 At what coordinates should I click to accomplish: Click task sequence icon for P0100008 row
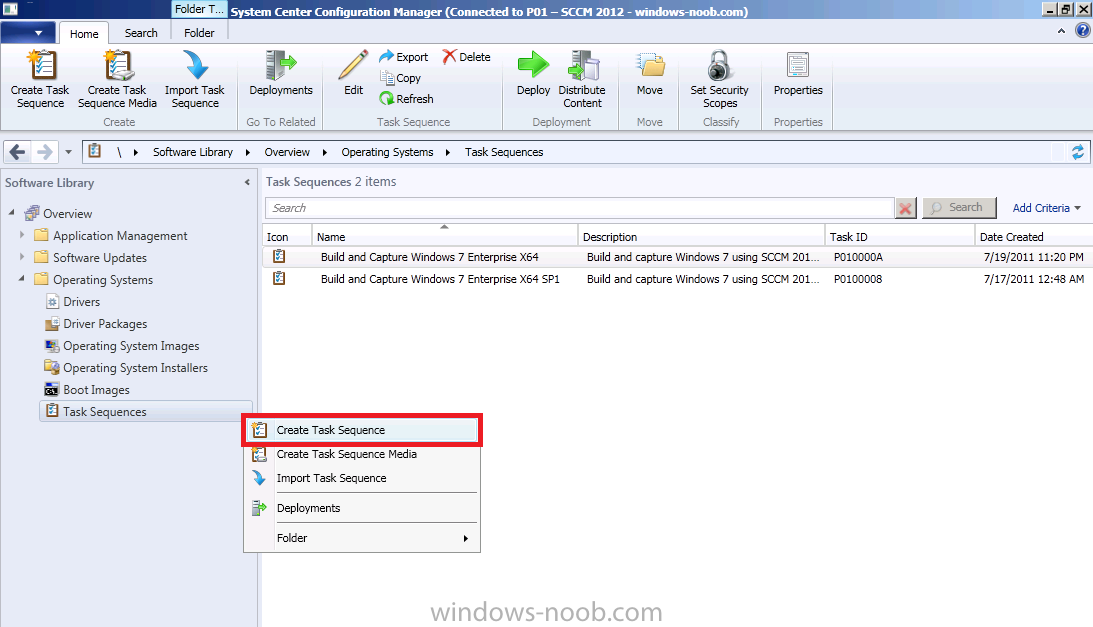279,278
